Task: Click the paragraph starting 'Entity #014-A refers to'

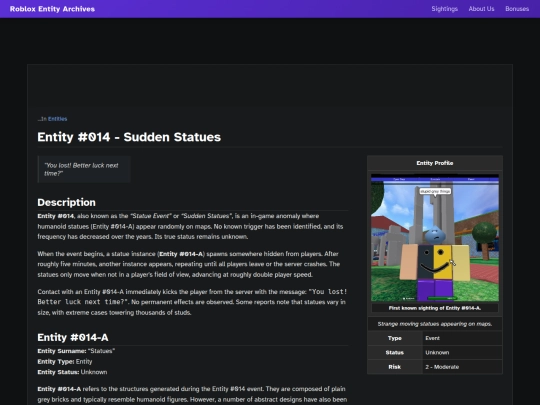Action: pyautogui.click(x=192, y=395)
